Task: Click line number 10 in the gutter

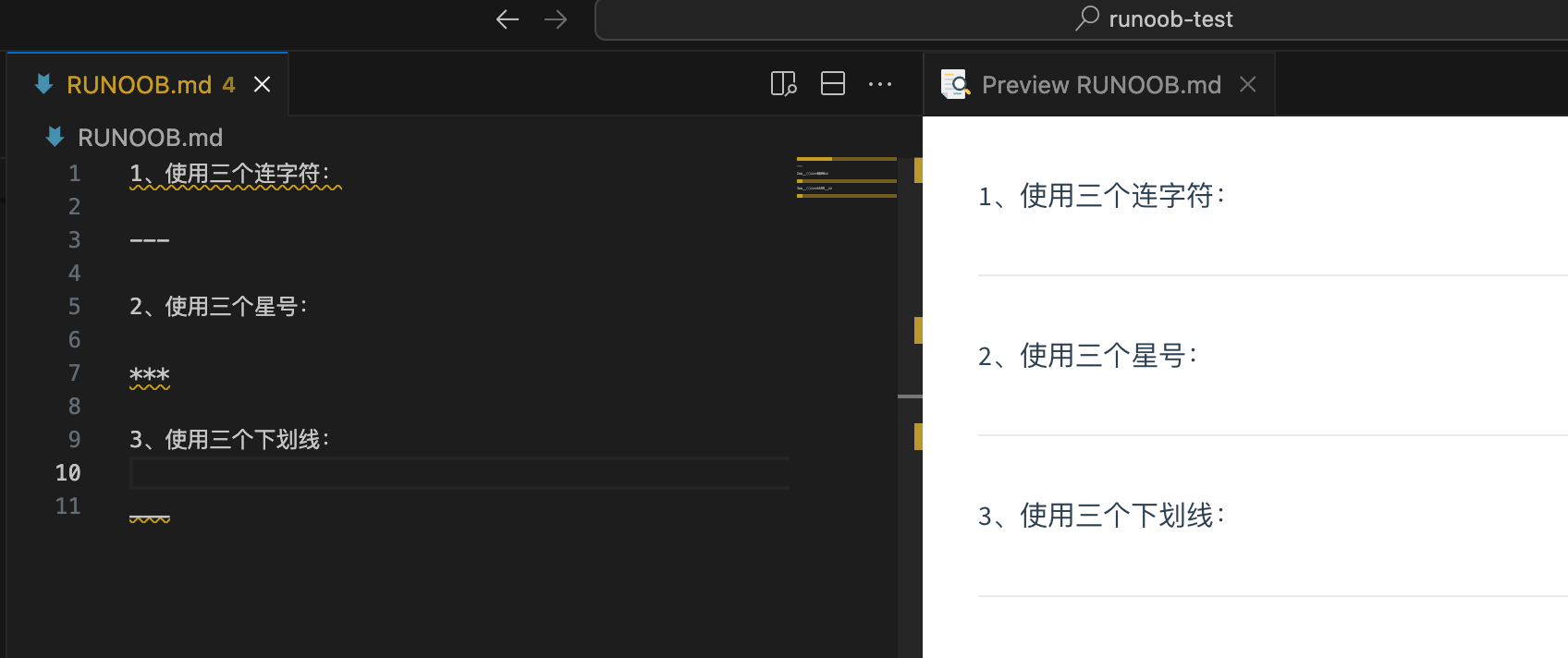Action: pos(68,473)
